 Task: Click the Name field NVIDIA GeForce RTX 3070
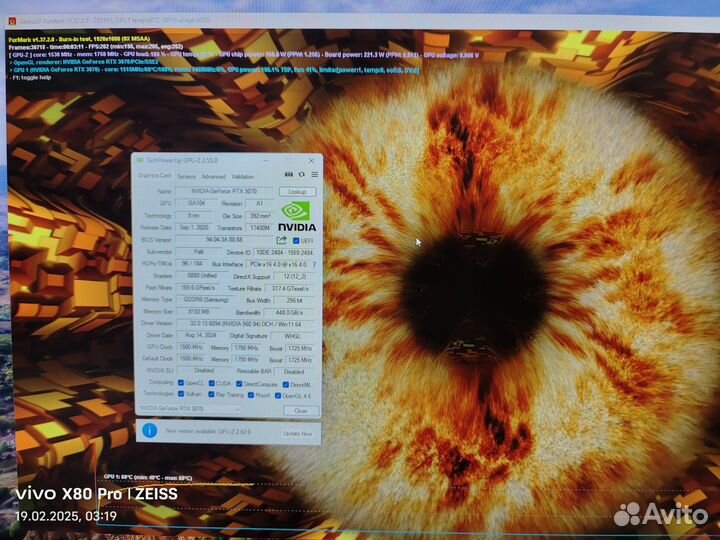click(x=225, y=191)
